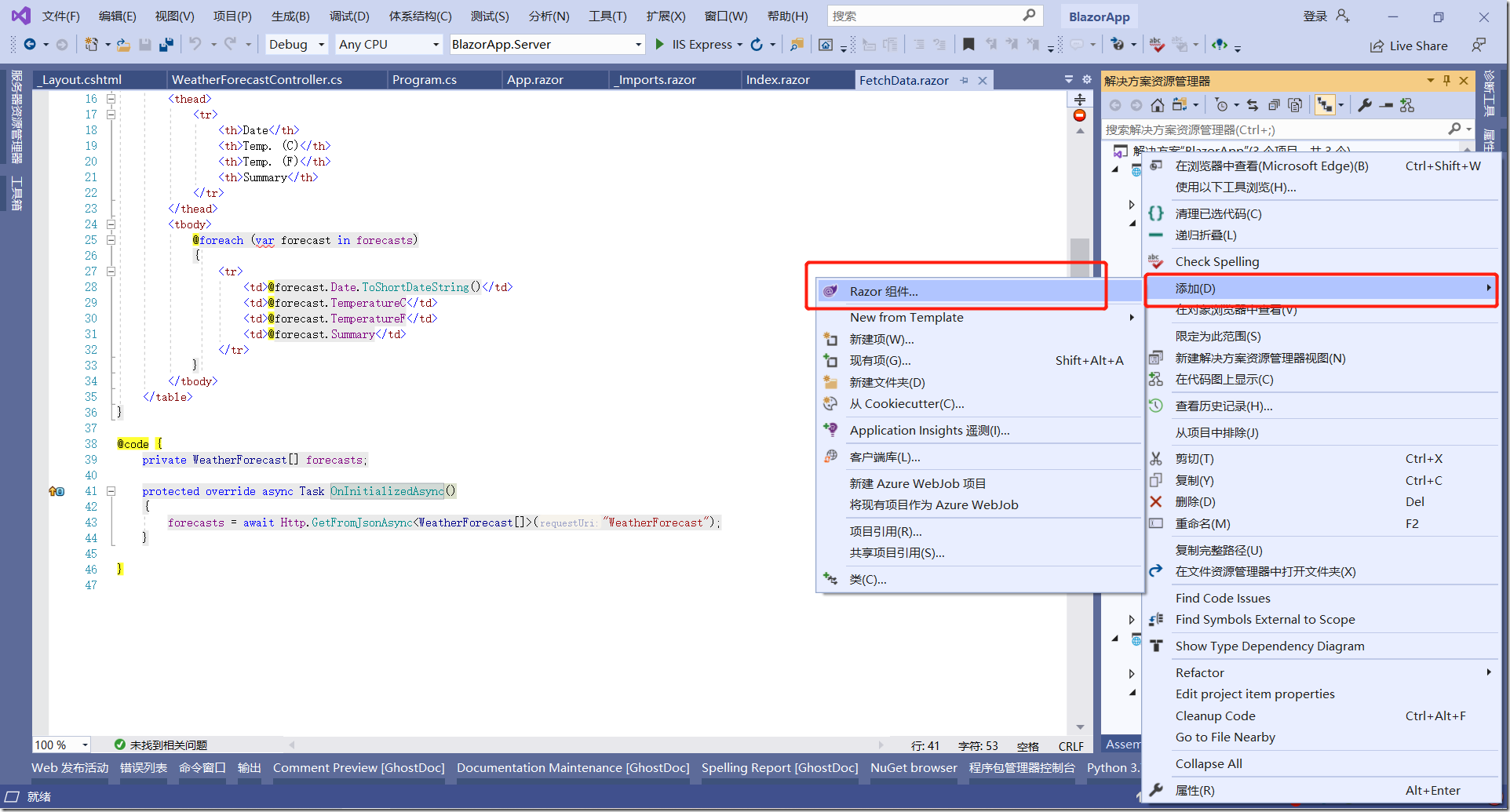Choose 新建文件夹(D) from the submenu
Screen dimensions: 1510x812
point(979,382)
